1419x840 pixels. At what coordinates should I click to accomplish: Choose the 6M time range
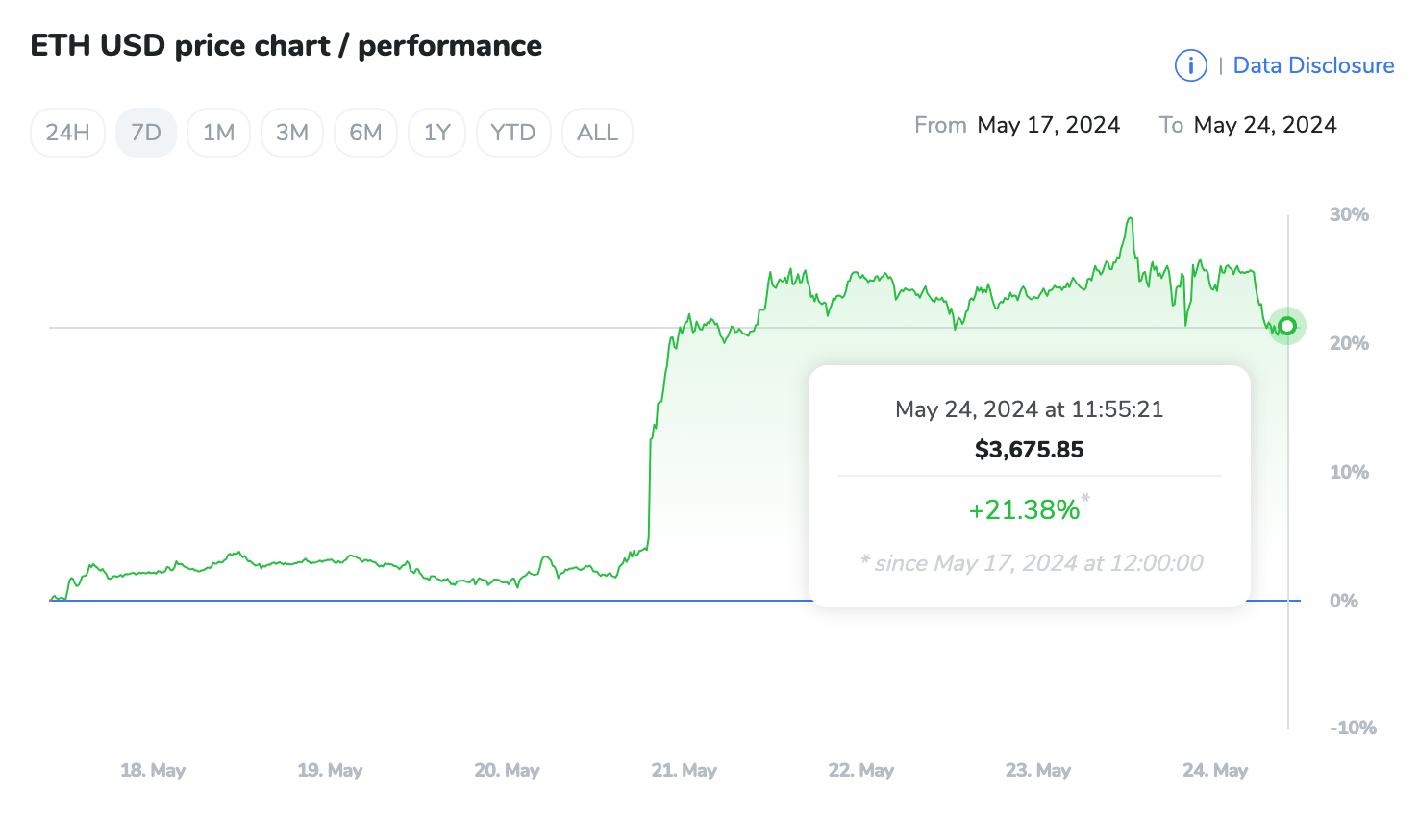(x=365, y=133)
